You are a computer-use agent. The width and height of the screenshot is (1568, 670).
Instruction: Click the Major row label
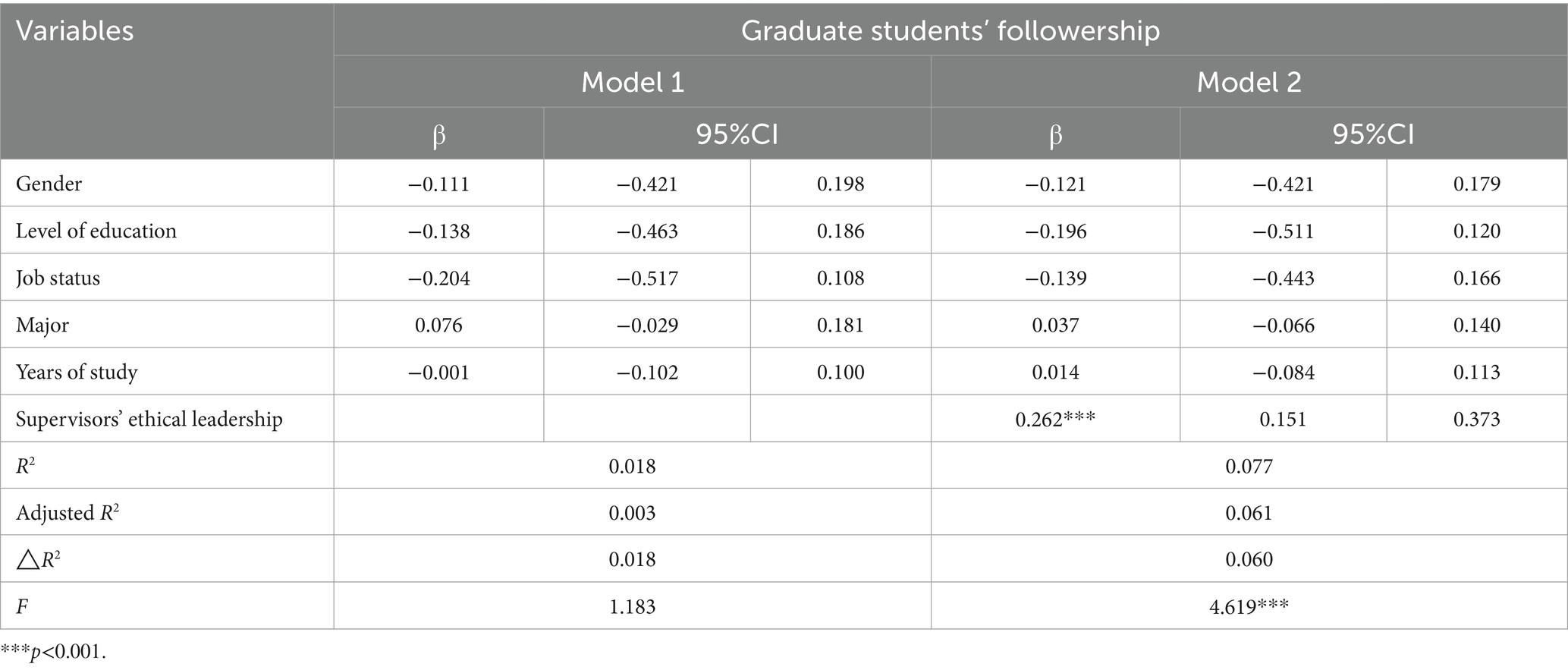(x=42, y=325)
